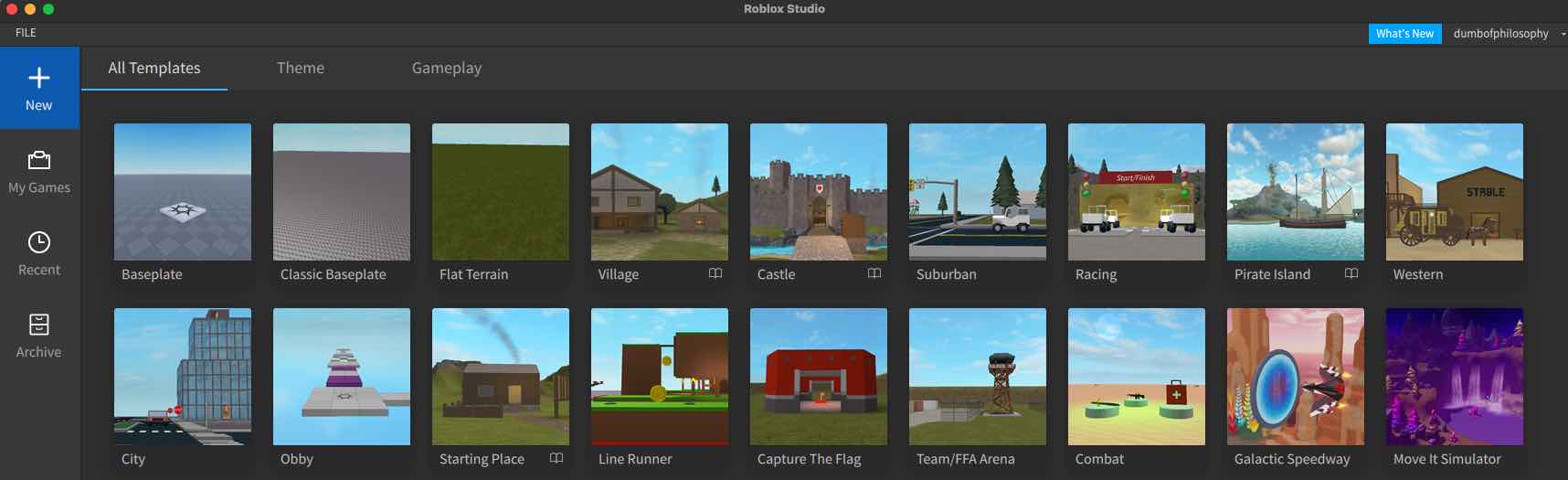The width and height of the screenshot is (1568, 480).
Task: Select the Suburban template thumbnail
Action: click(978, 192)
